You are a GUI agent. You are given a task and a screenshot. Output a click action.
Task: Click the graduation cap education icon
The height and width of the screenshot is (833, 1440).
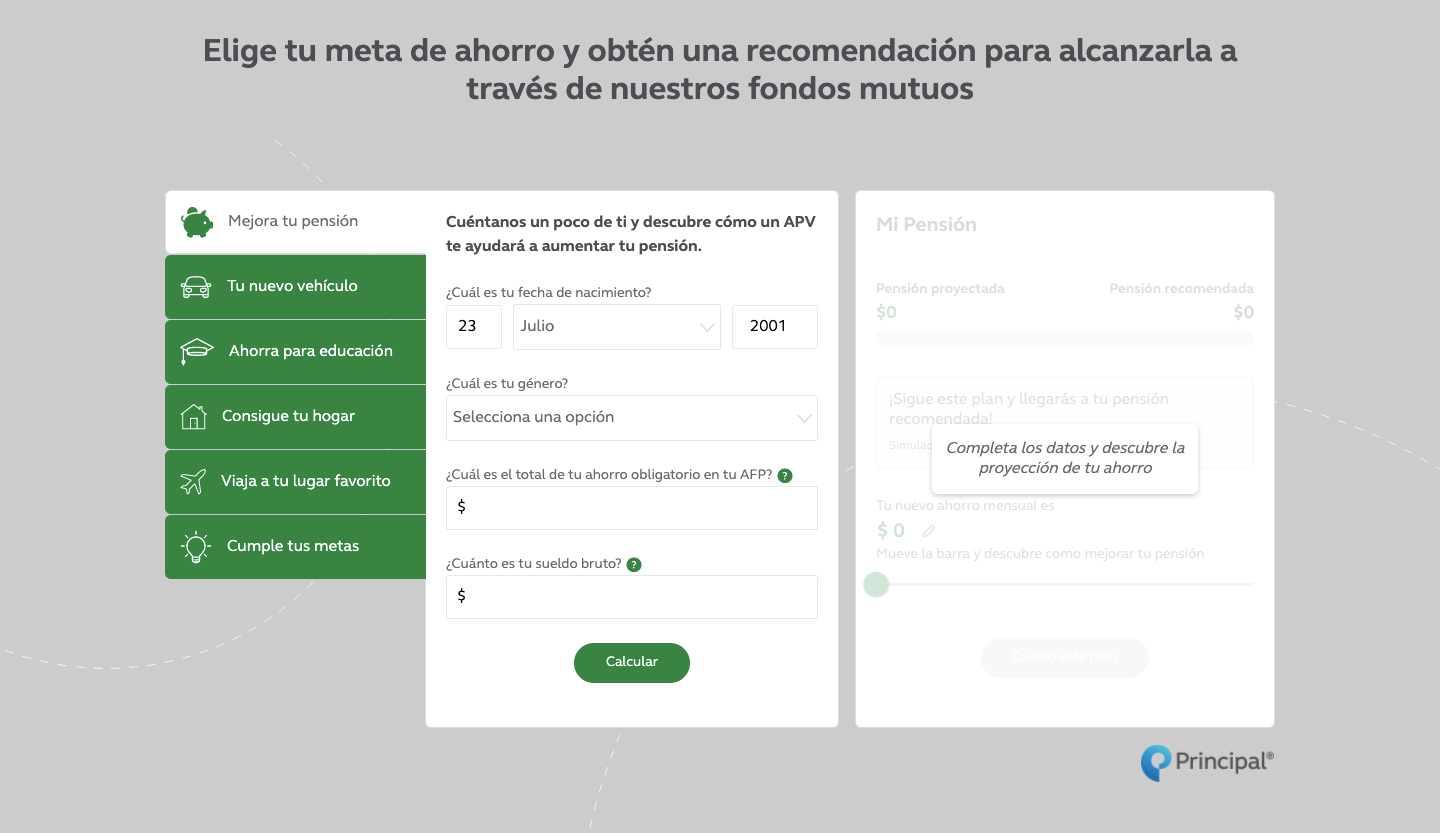[x=197, y=351]
